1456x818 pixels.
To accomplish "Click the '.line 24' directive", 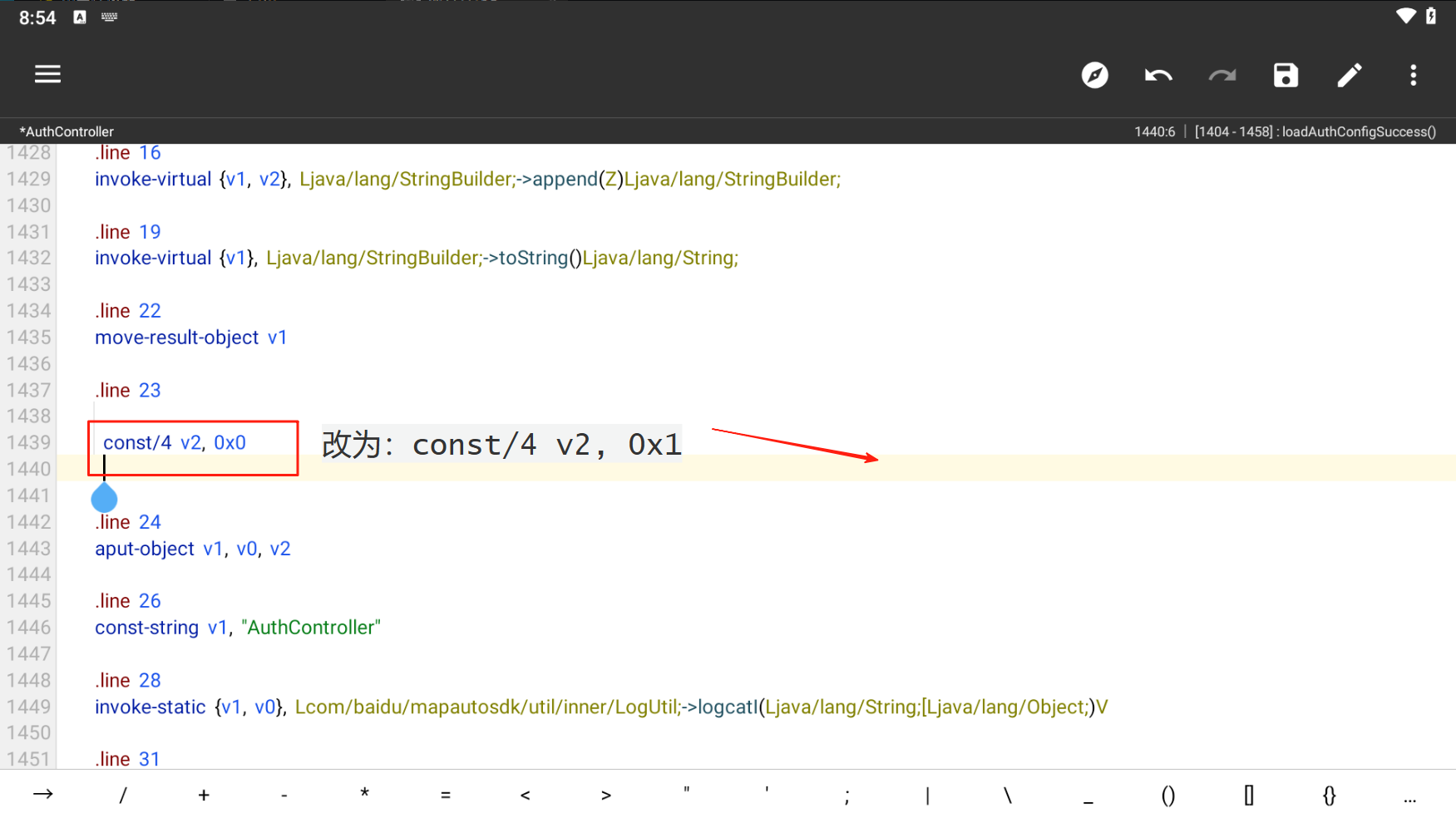I will point(128,522).
